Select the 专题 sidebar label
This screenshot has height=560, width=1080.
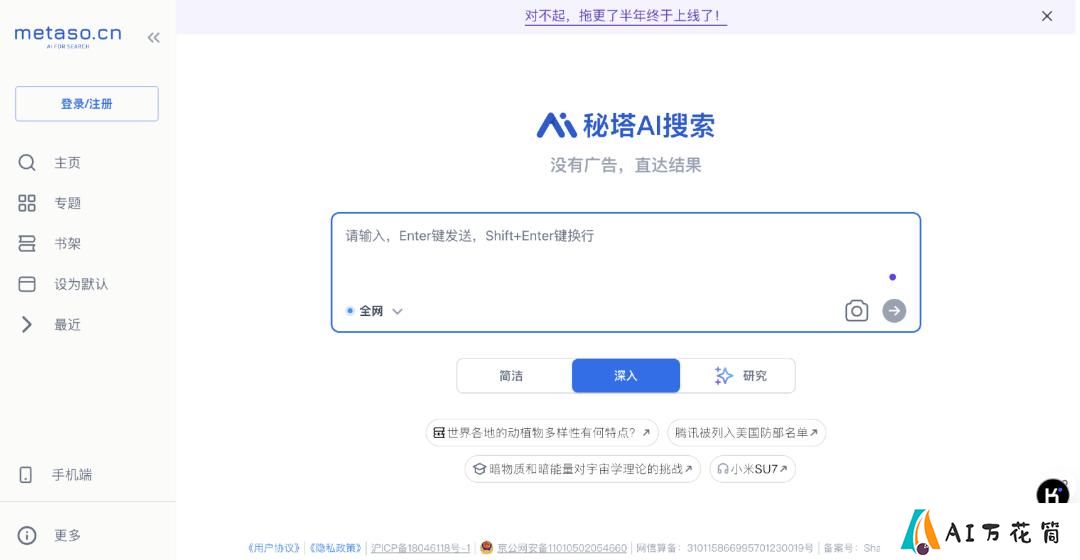pyautogui.click(x=68, y=203)
